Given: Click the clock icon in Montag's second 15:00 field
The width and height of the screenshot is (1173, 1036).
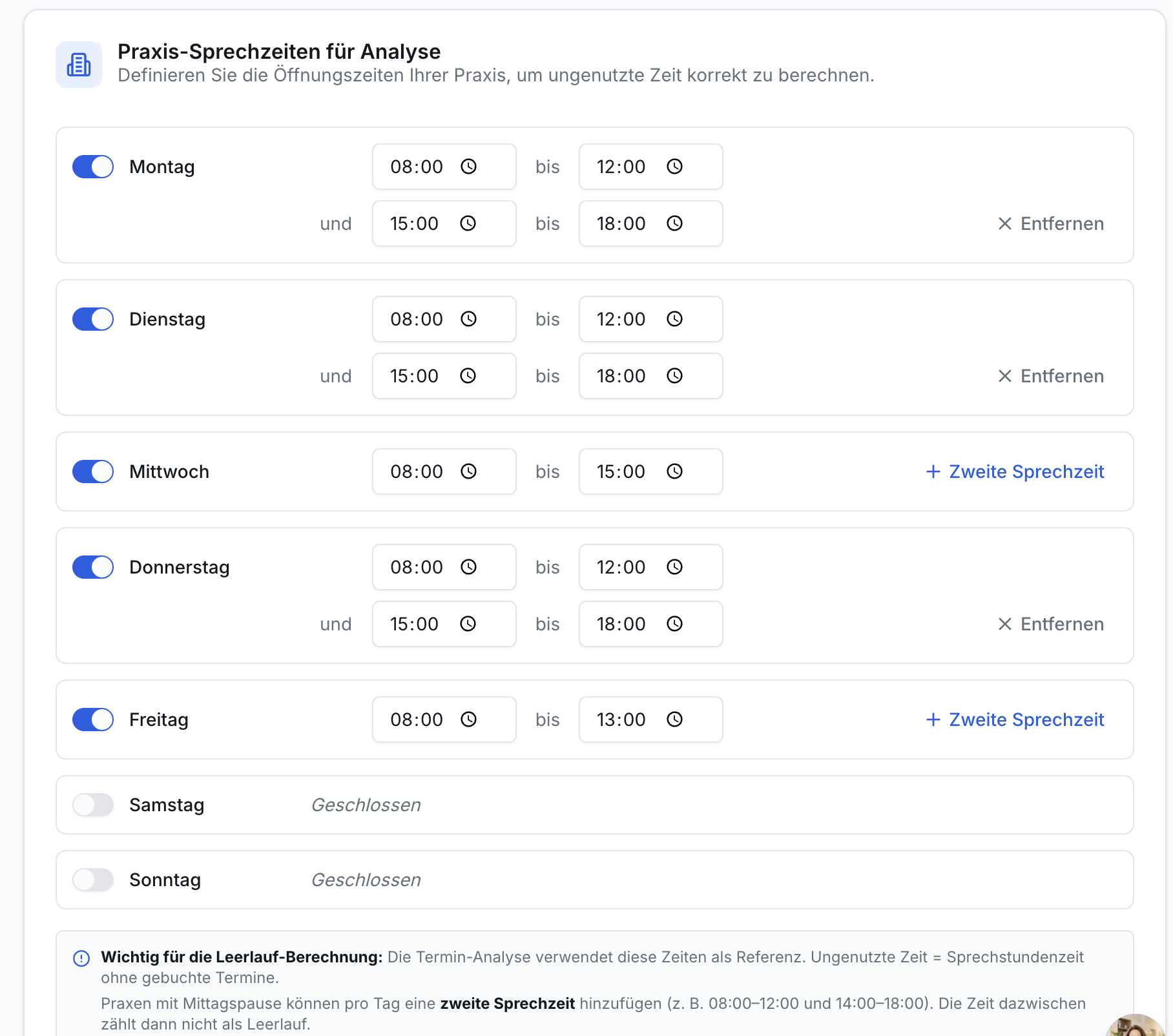Looking at the screenshot, I should pos(468,223).
